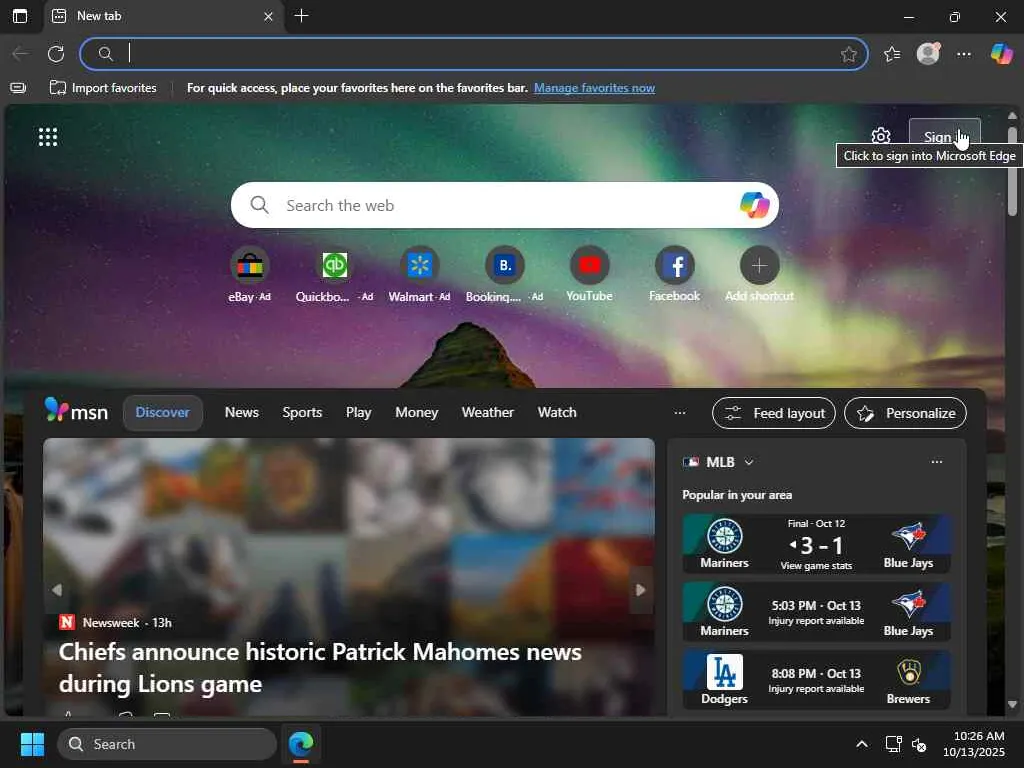Screen dimensions: 1024x768
Task: Click the Edge icon in taskbar
Action: (x=301, y=744)
